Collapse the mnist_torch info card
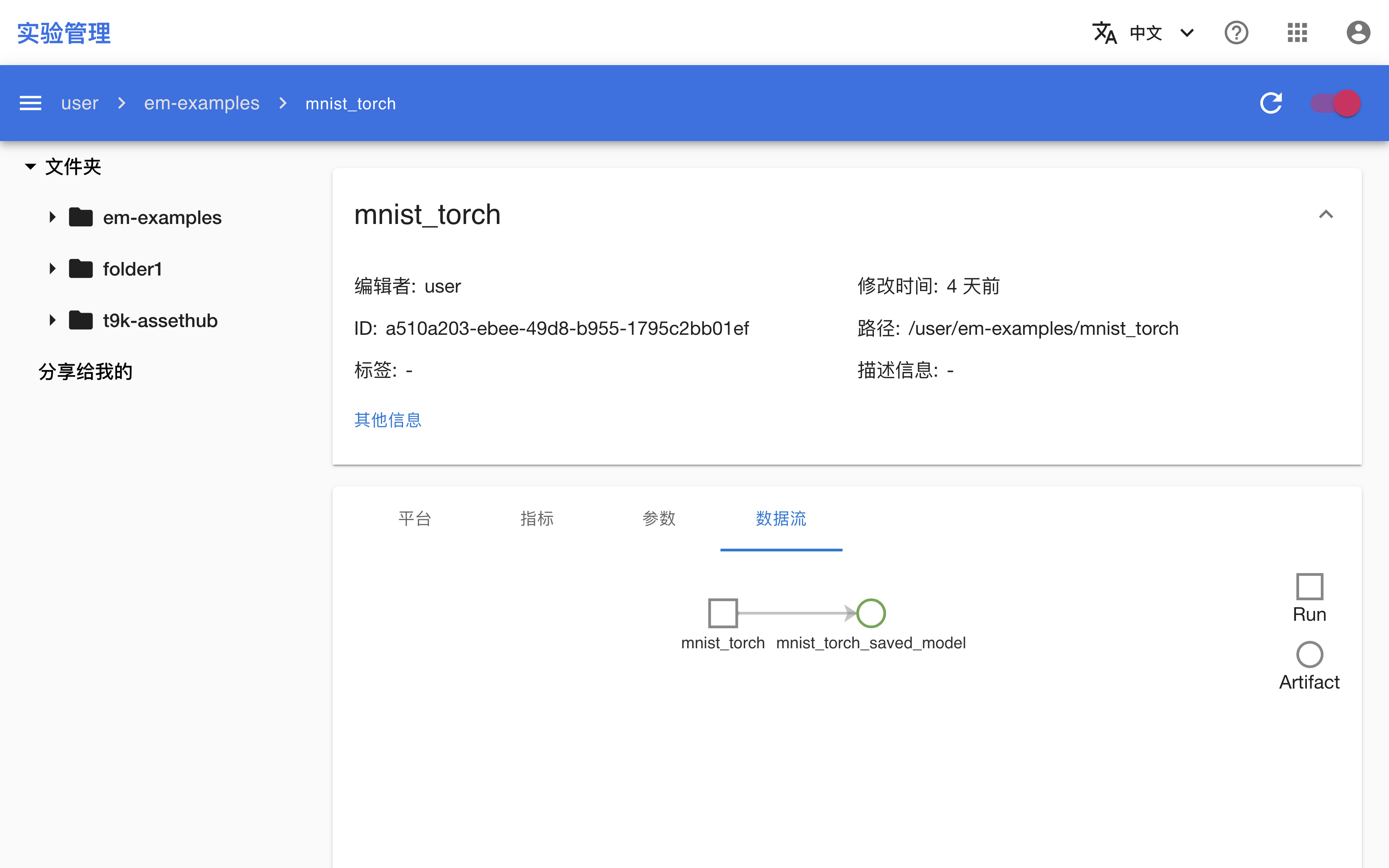 click(1326, 215)
